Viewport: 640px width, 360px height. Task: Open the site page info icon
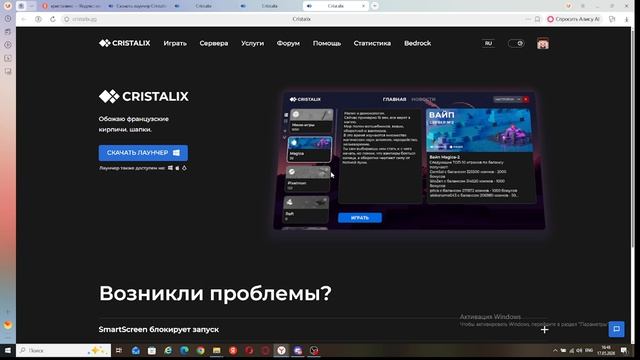pos(67,19)
